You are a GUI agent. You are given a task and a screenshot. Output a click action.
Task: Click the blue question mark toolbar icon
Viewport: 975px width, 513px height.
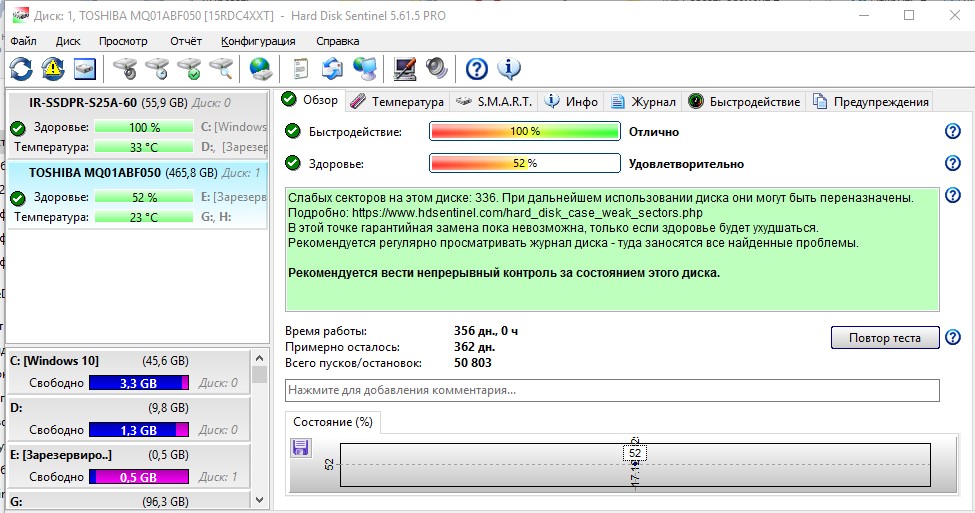(477, 68)
